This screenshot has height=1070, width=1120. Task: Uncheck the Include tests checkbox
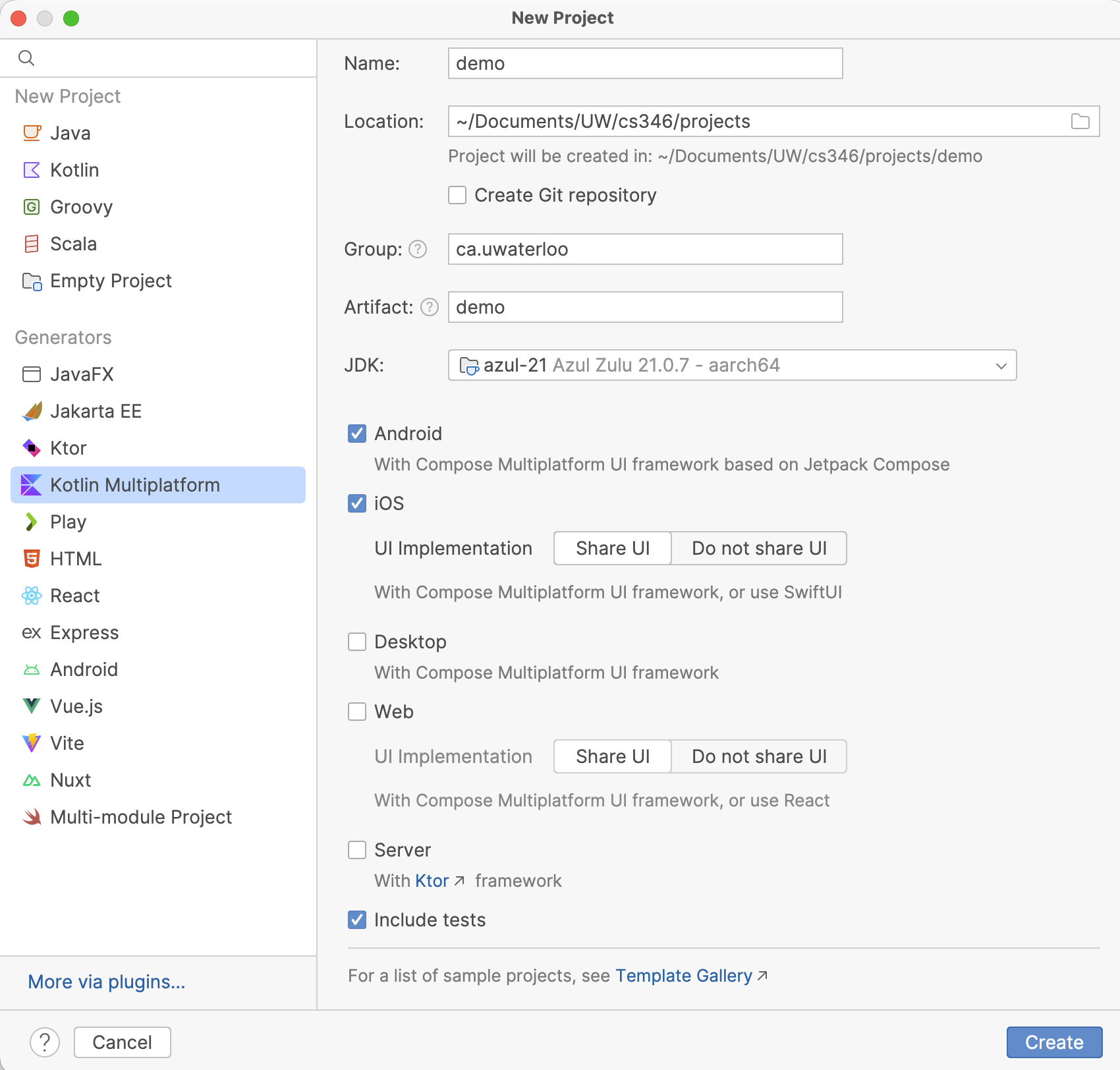coord(357,920)
